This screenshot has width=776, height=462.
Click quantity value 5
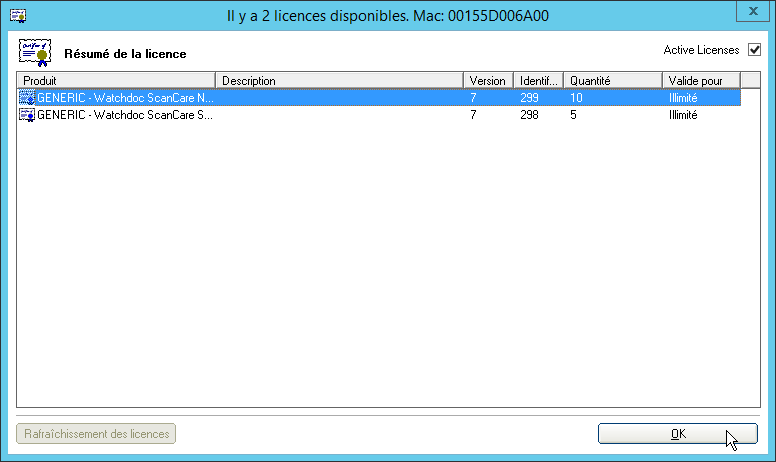tap(573, 115)
